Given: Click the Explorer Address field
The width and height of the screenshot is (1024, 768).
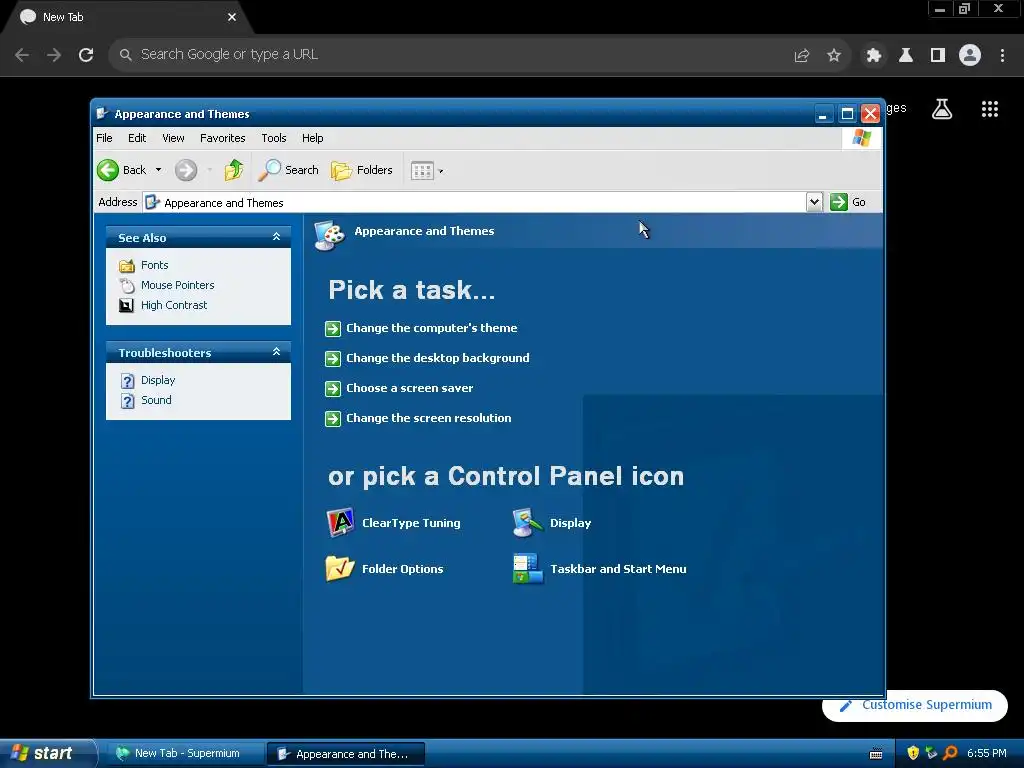Looking at the screenshot, I should click(475, 202).
